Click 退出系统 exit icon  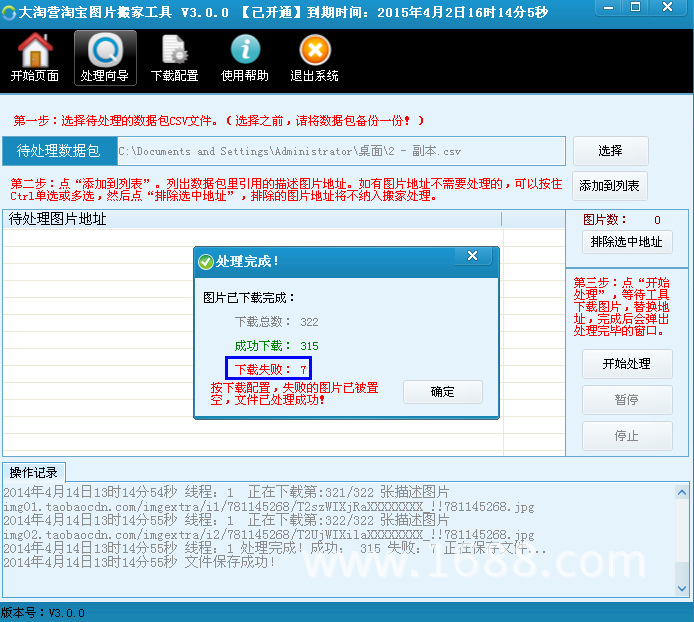314,58
